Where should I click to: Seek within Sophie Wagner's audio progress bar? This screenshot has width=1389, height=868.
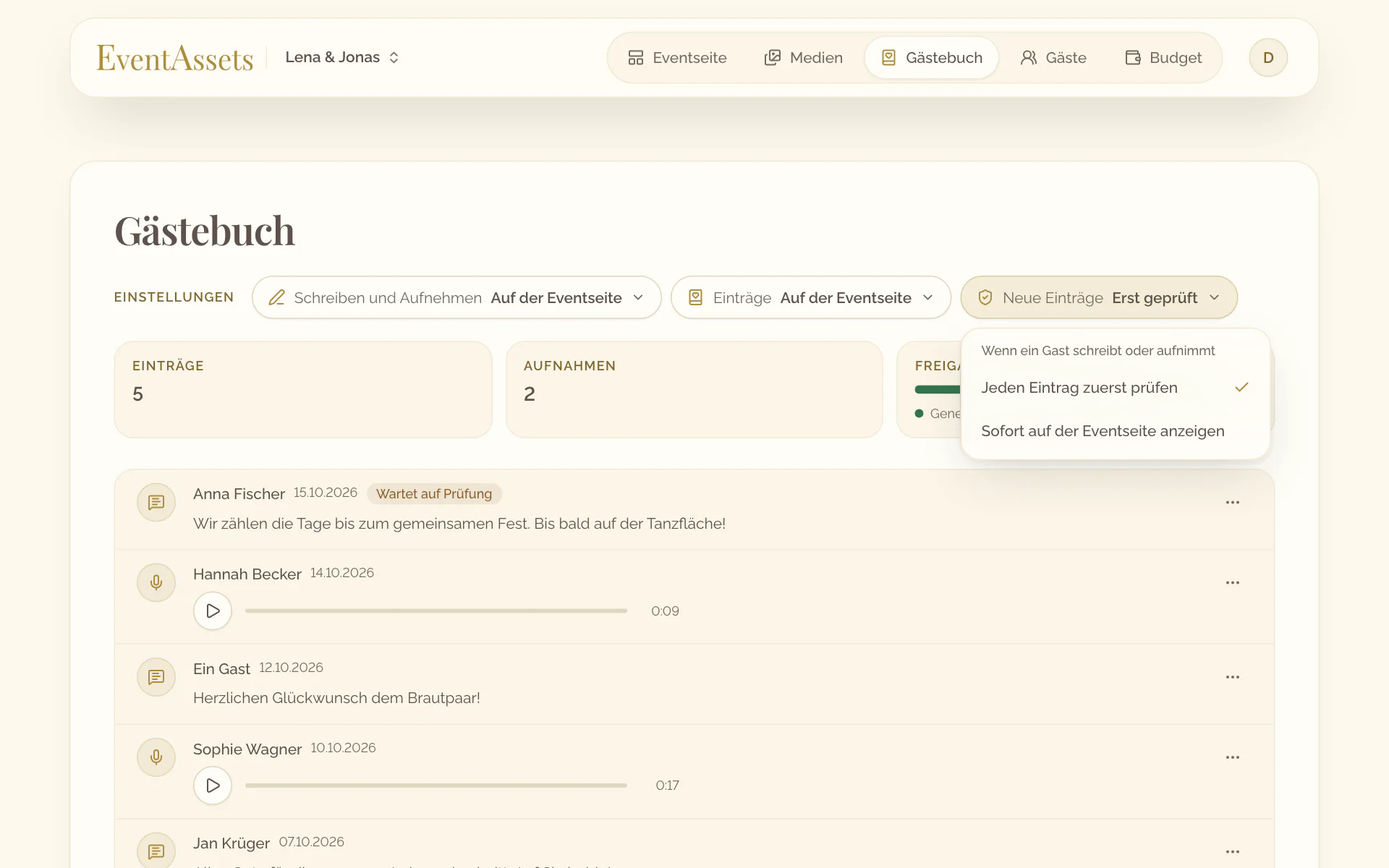pos(436,786)
